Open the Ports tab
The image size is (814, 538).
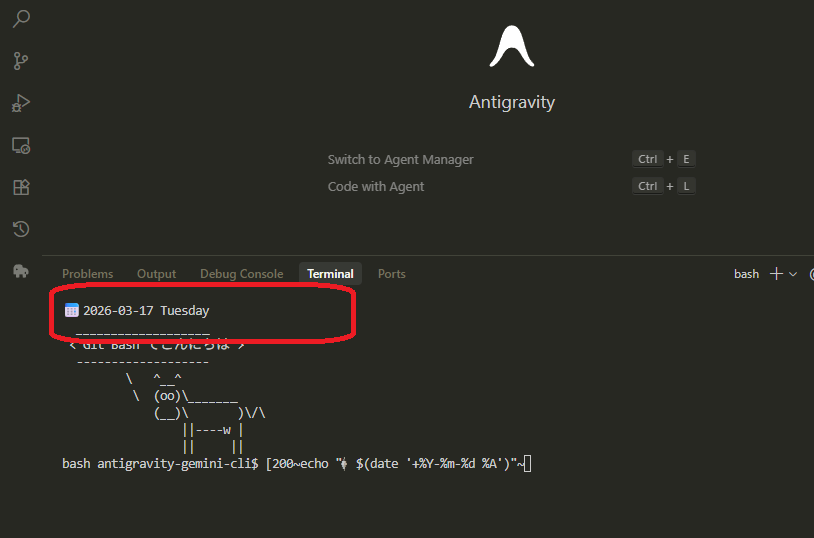click(x=392, y=274)
